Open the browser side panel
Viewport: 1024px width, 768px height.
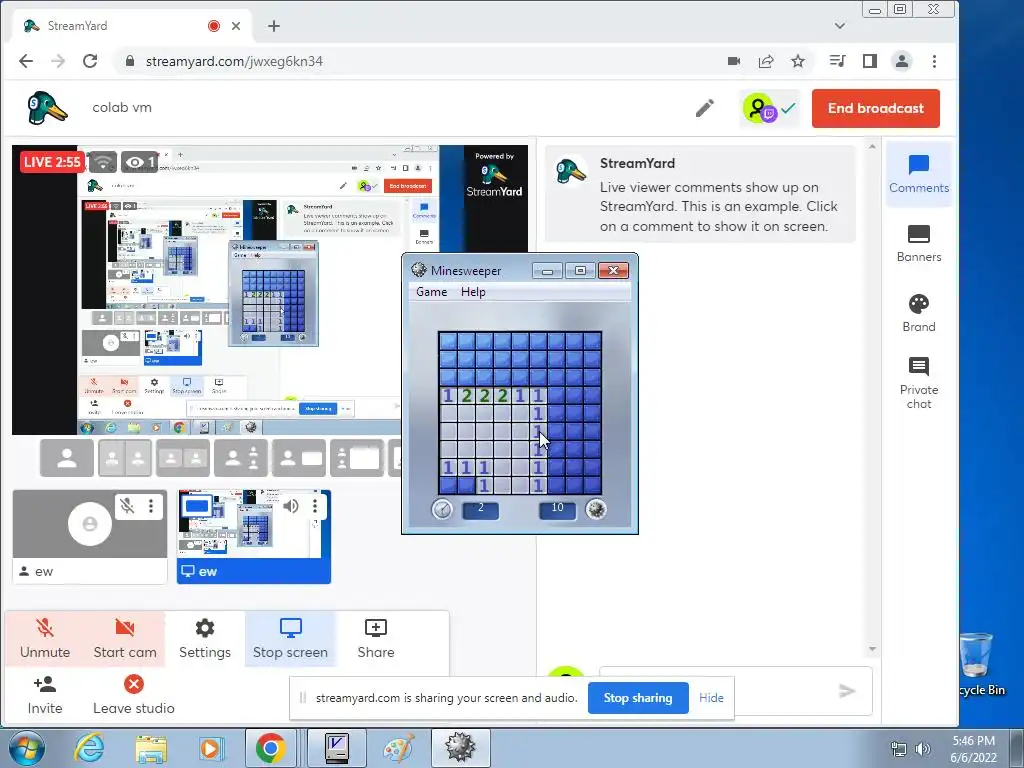click(x=869, y=61)
